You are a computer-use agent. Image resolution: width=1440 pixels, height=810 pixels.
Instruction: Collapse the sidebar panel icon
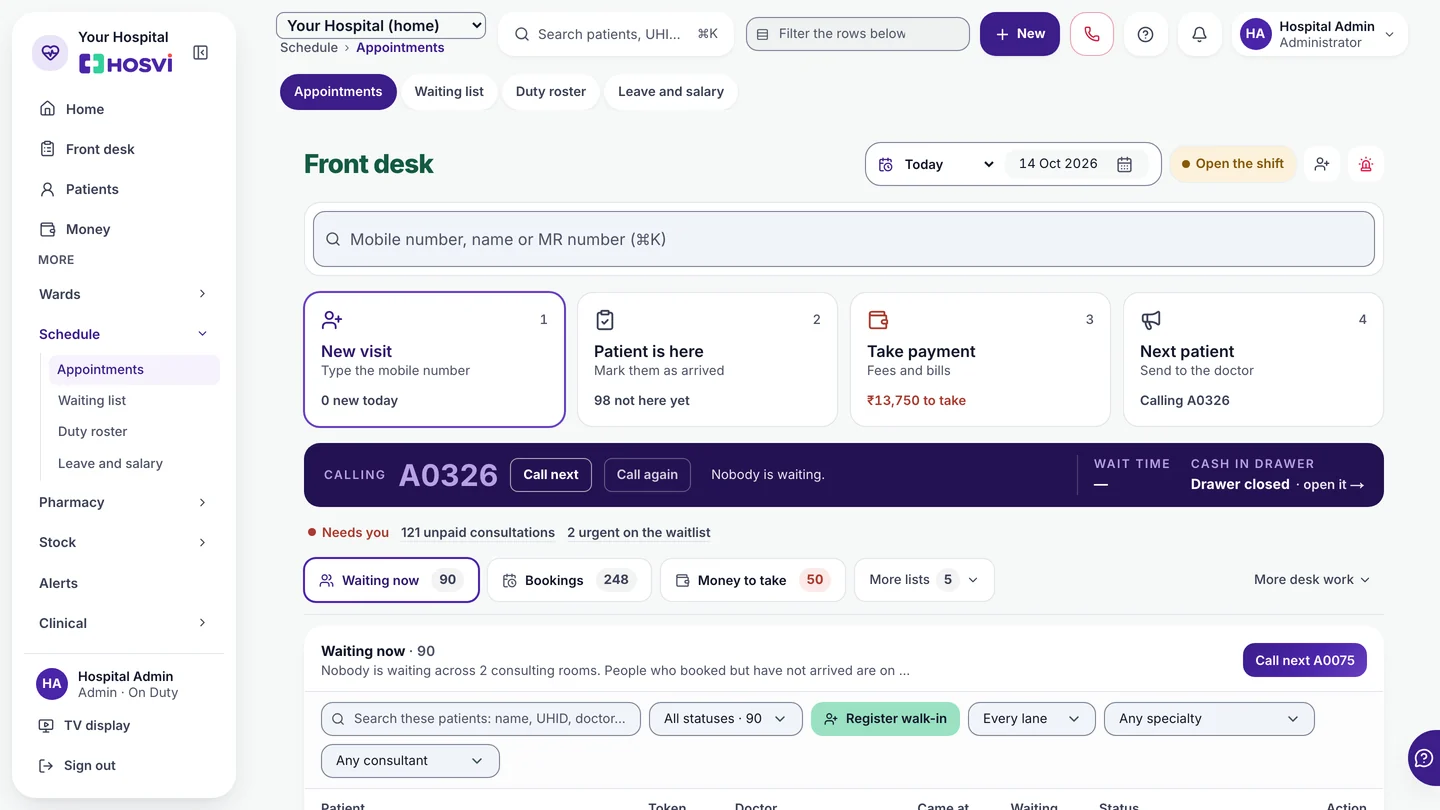200,53
